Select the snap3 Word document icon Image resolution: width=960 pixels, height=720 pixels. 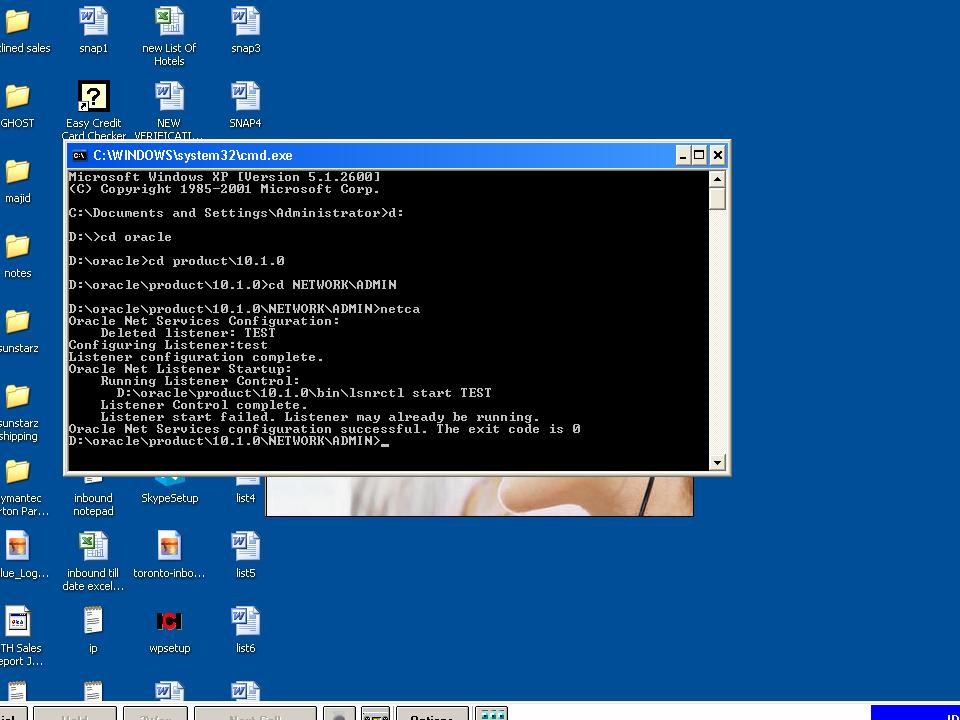tap(245, 21)
